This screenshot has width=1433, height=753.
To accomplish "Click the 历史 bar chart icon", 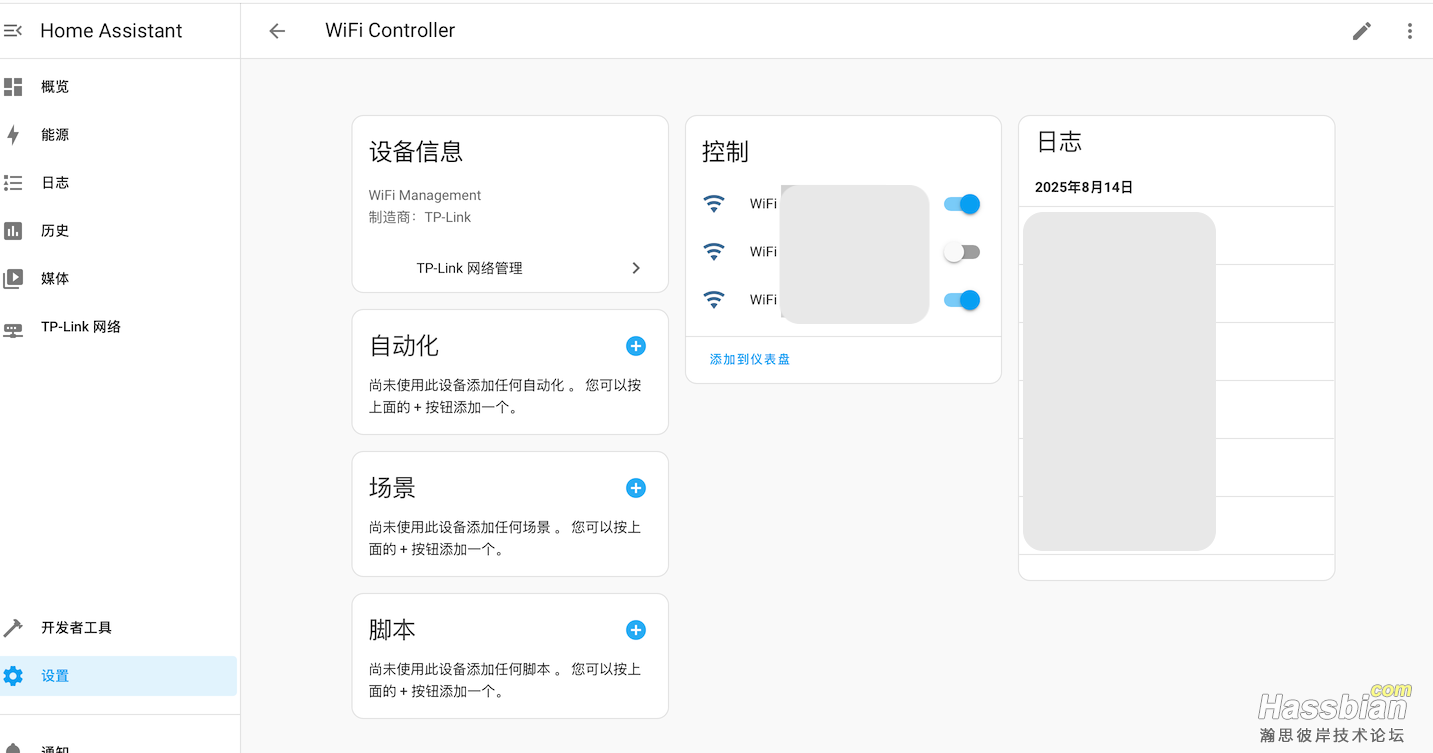I will [13, 231].
